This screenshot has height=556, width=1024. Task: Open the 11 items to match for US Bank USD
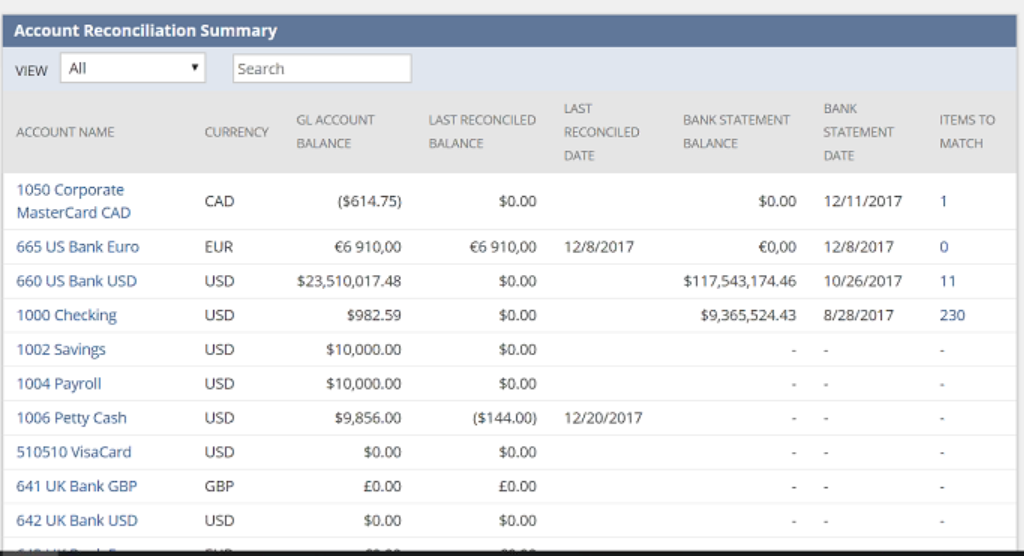coord(948,281)
